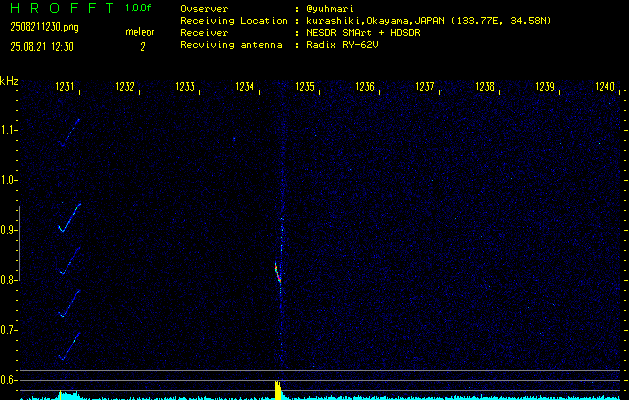
Task: Click the 1.1 kHz frequency label
Action: 8,130
